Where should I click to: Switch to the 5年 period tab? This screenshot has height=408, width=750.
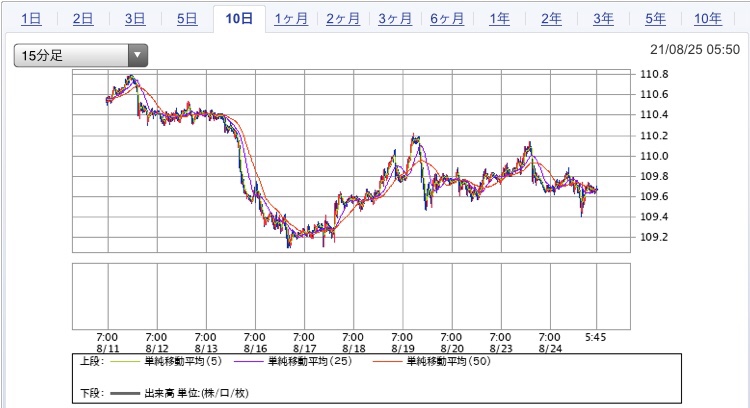coord(655,19)
